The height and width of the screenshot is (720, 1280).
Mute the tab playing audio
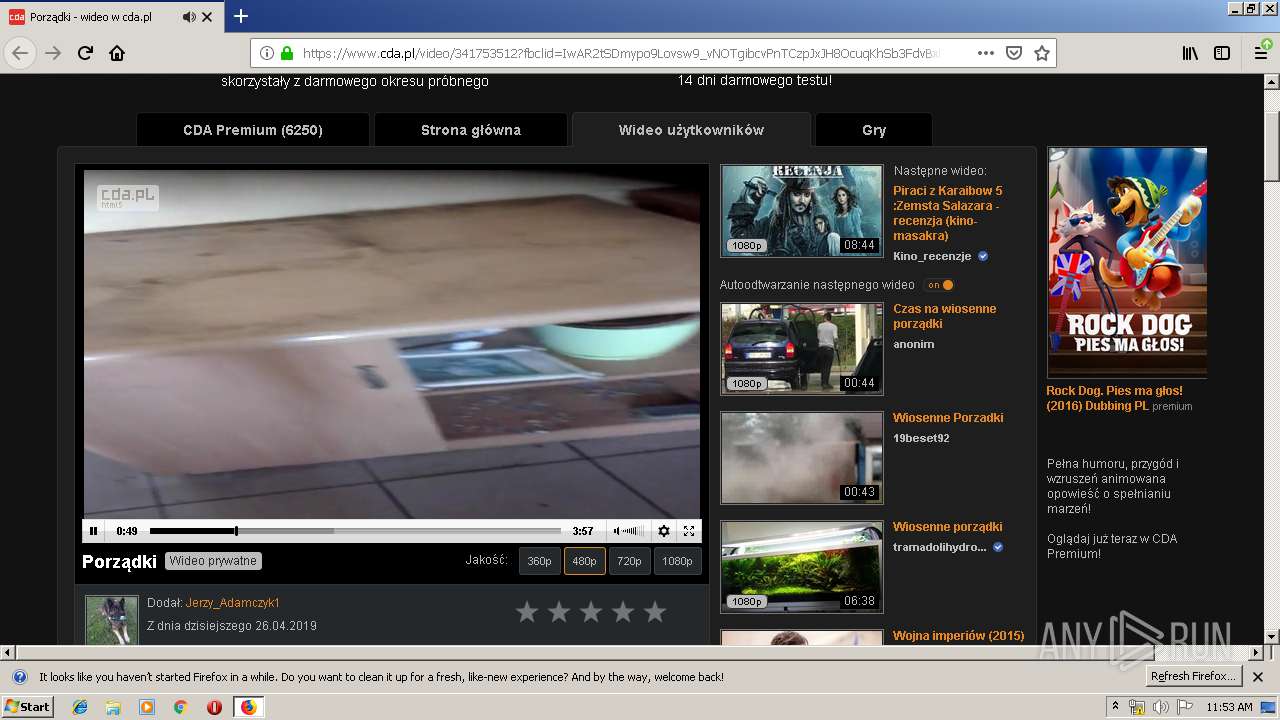189,17
